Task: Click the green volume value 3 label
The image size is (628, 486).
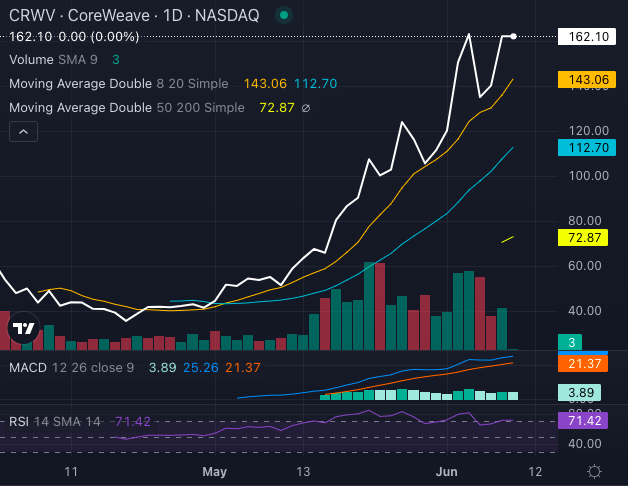Action: coord(570,342)
